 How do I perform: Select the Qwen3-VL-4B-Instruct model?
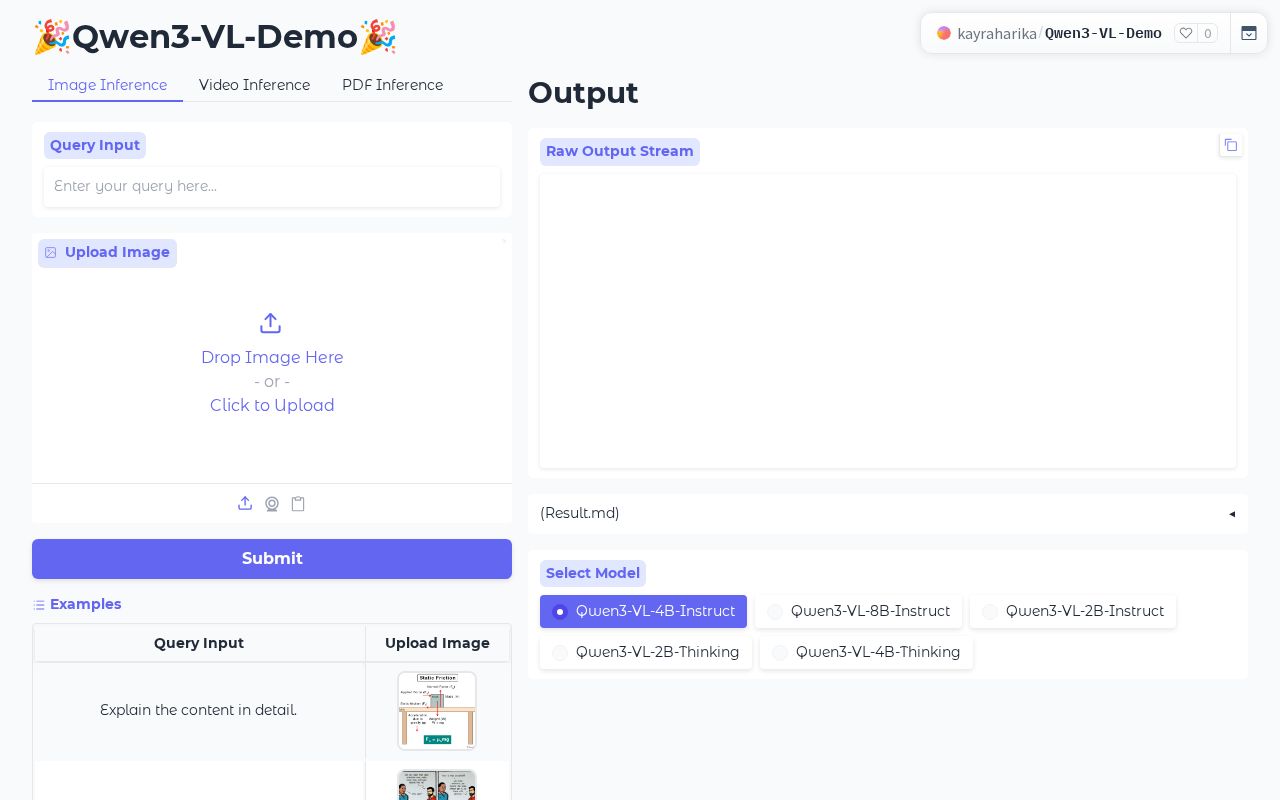point(643,611)
